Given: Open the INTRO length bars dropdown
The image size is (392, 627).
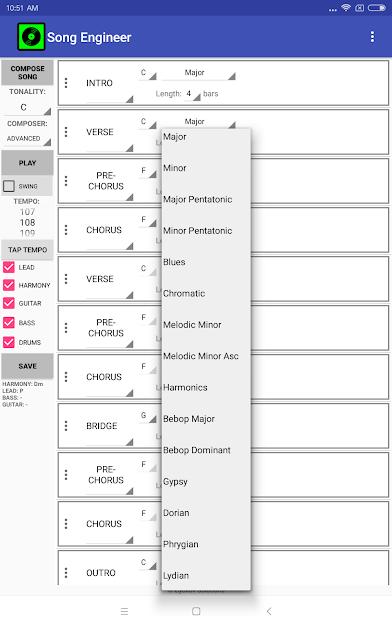Looking at the screenshot, I should click(x=192, y=94).
